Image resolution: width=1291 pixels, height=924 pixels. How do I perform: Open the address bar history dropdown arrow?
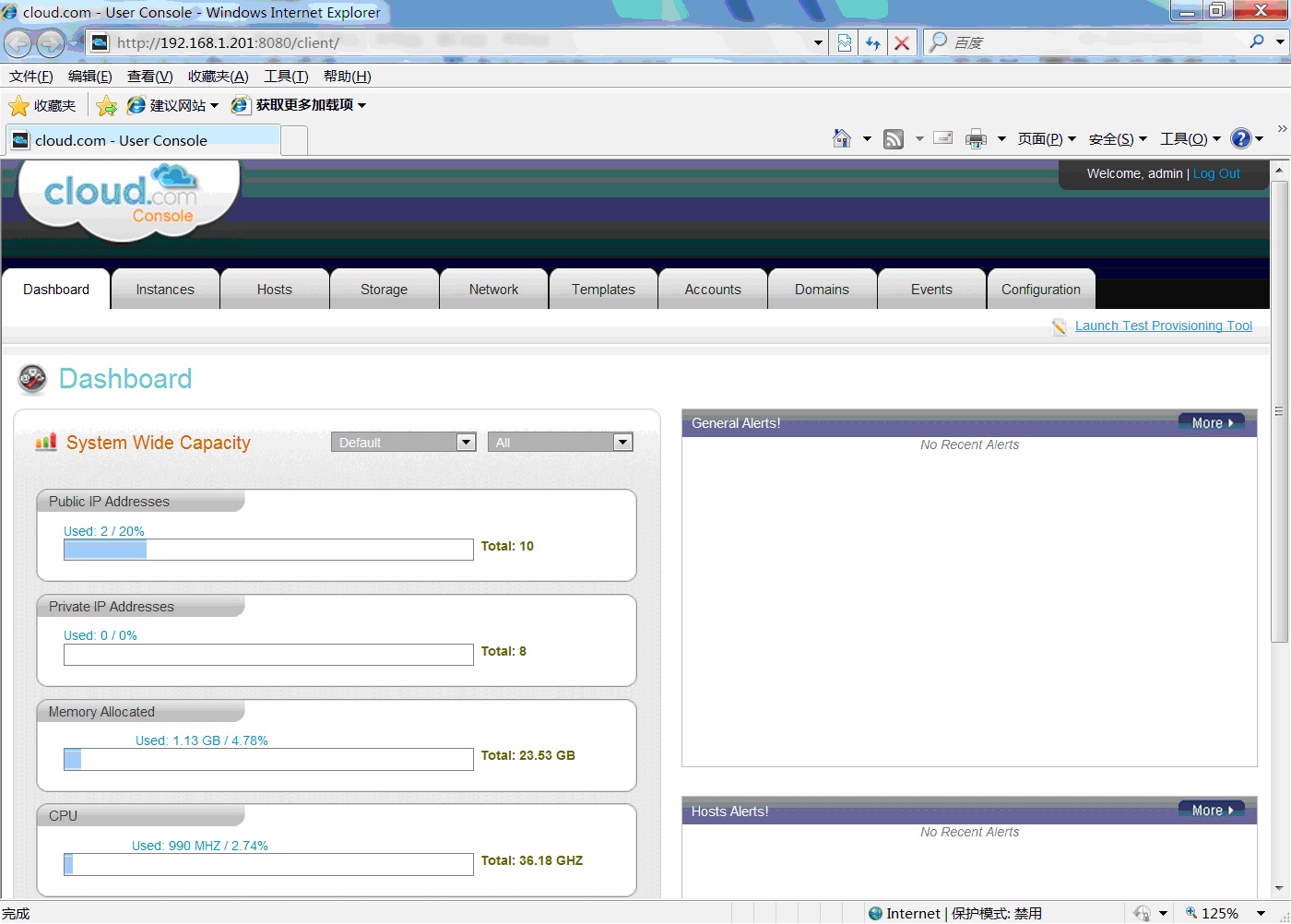818,42
